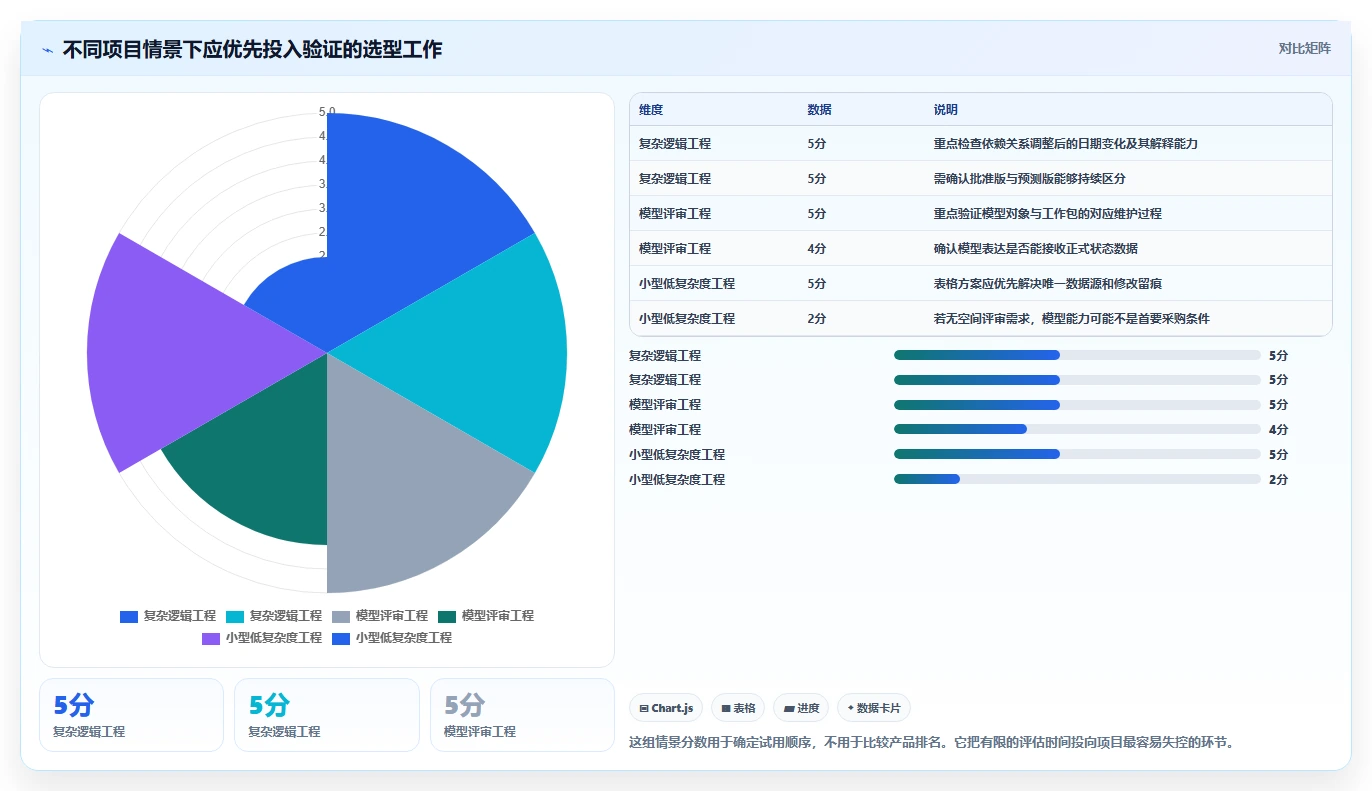1372x791 pixels.
Task: Click the 2分 cell in the table
Action: (817, 319)
